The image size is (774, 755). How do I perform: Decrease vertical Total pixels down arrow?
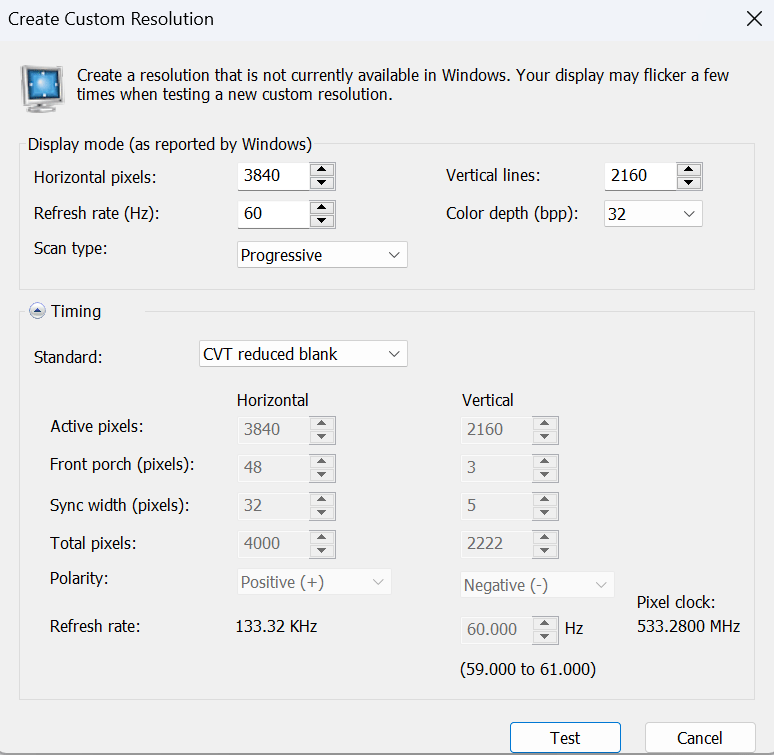coord(545,551)
